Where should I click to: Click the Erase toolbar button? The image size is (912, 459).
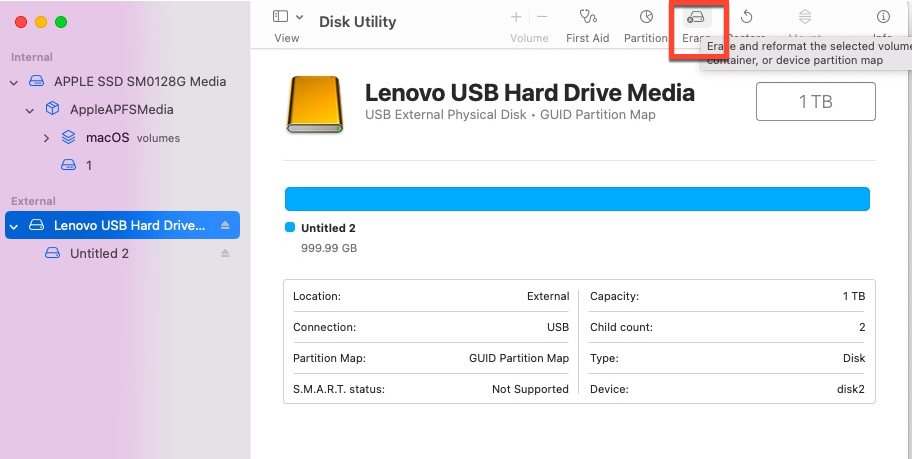pos(696,26)
